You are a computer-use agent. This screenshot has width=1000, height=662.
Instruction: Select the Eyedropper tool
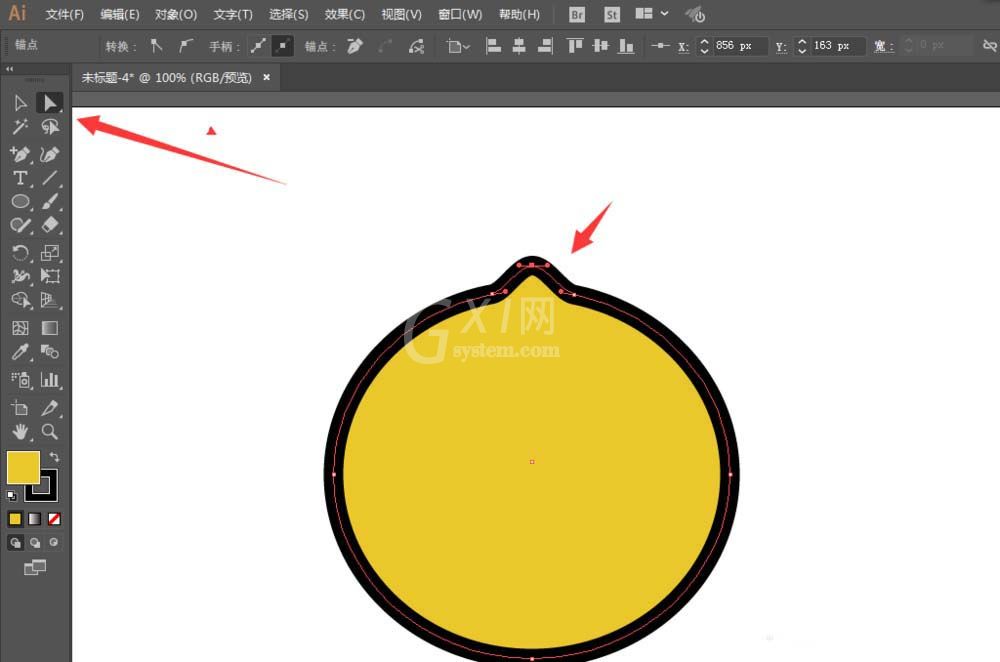pyautogui.click(x=20, y=351)
